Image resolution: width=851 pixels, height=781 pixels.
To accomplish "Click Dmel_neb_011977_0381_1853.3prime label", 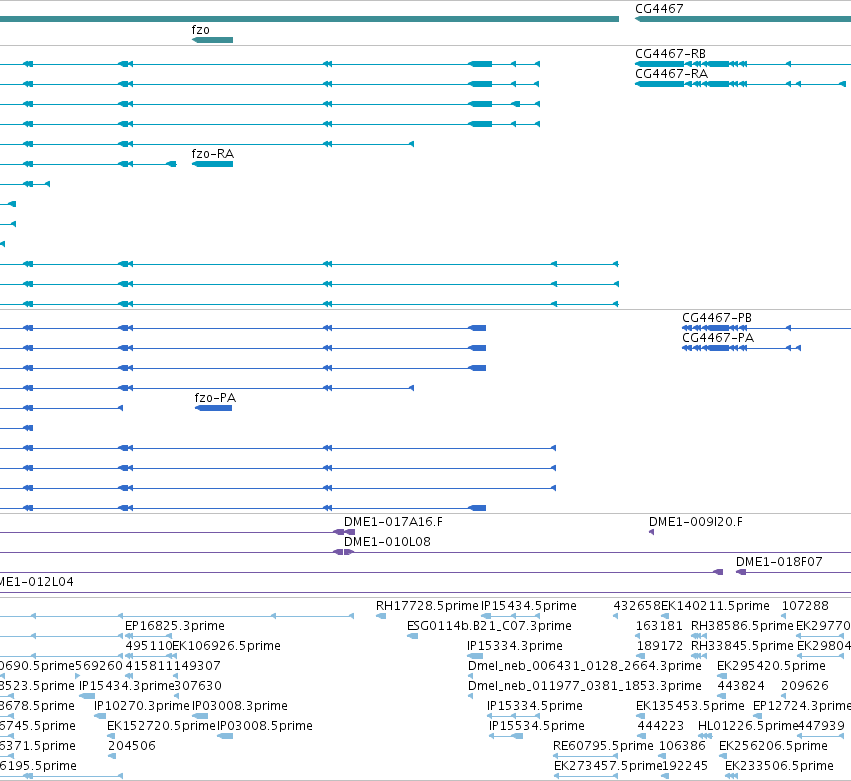I will tap(585, 686).
